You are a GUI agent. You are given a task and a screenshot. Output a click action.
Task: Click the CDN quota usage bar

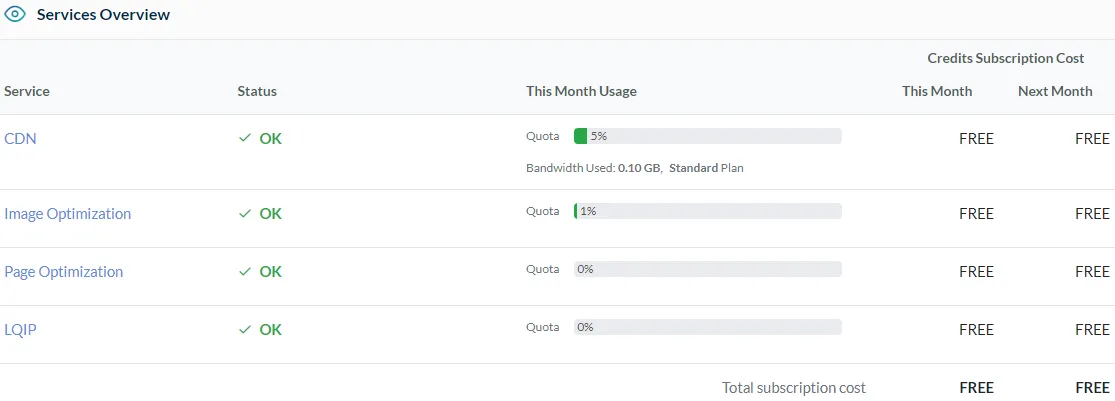[x=707, y=136]
